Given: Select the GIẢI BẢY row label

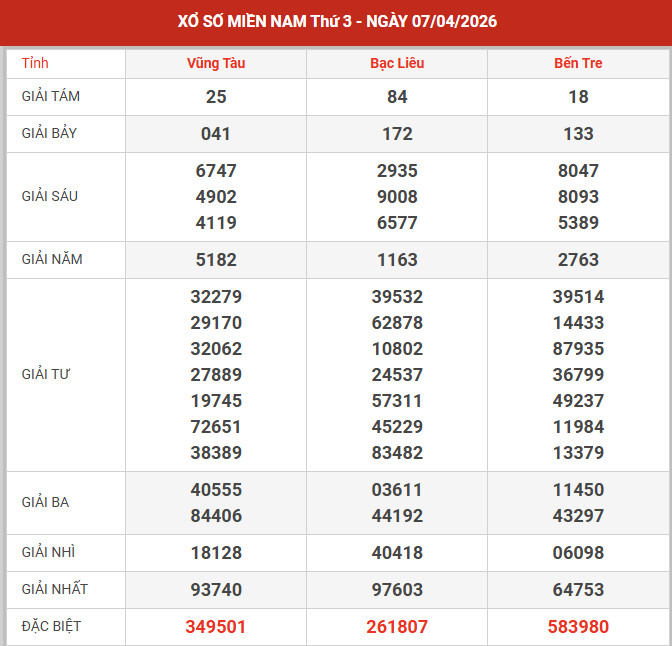Looking at the screenshot, I should coord(49,133).
